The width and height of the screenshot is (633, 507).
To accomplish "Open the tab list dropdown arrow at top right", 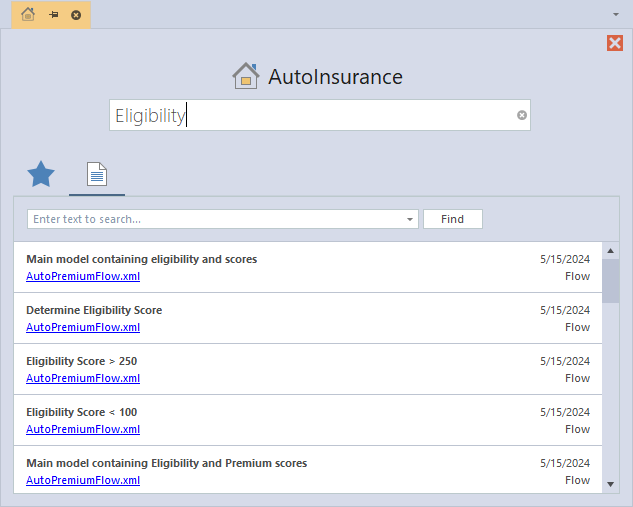I will (x=616, y=15).
